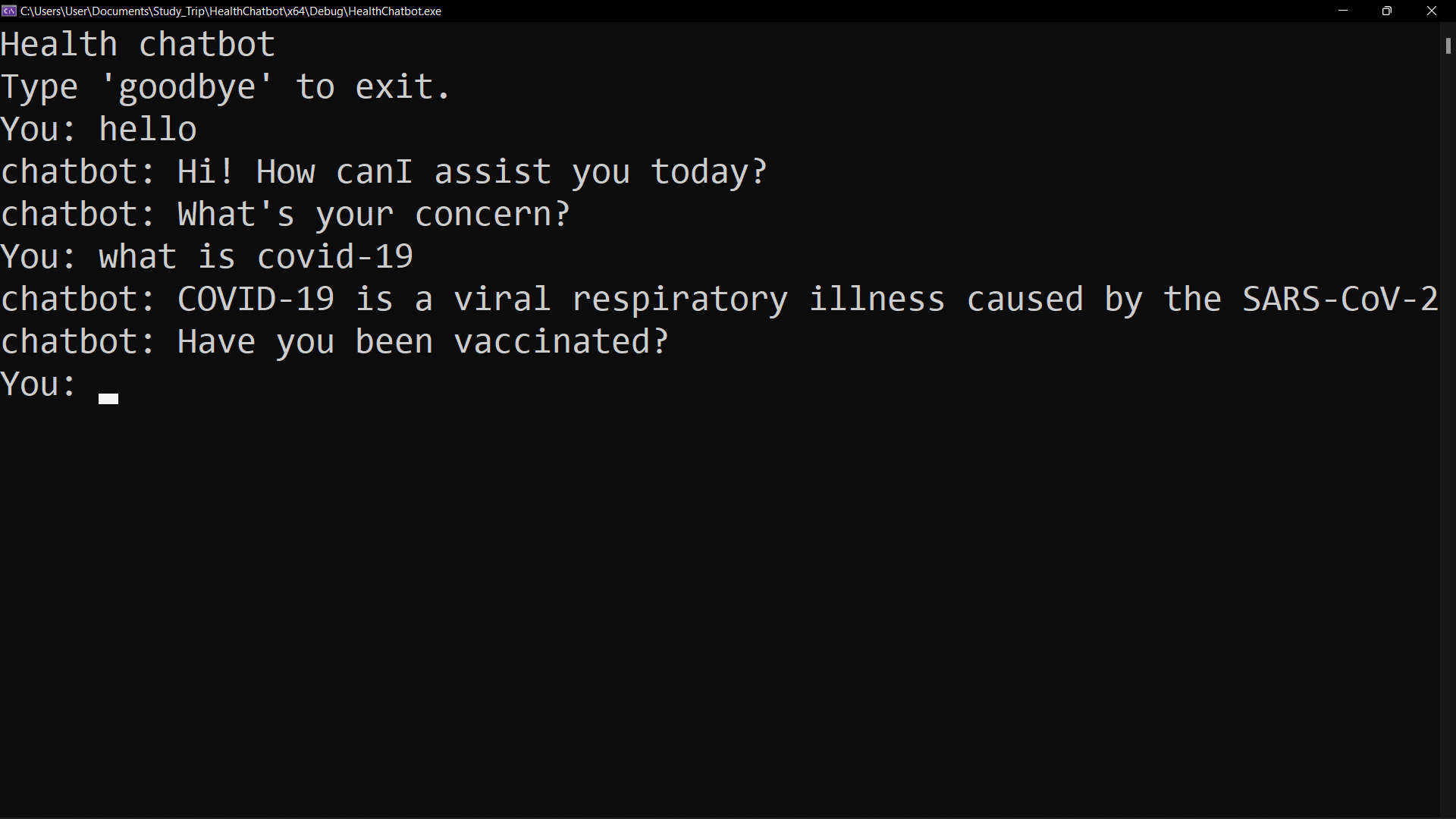
Task: Click the 'You: hello' input line
Action: pyautogui.click(x=99, y=130)
